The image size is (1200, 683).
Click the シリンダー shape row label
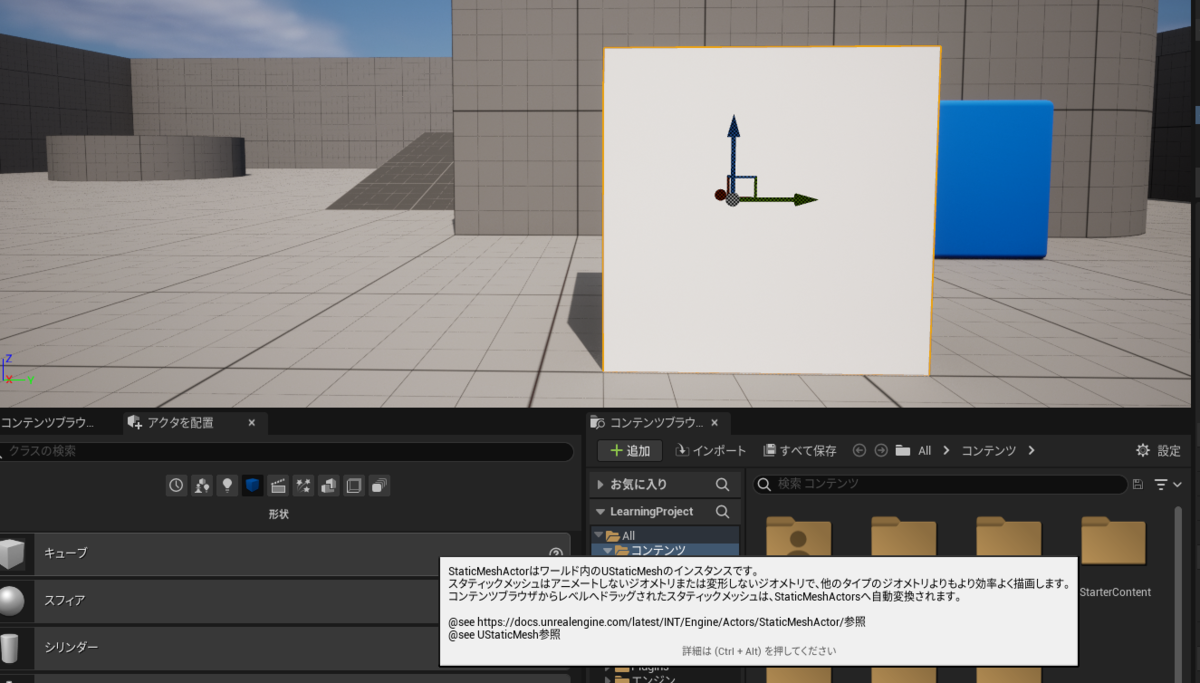(71, 648)
